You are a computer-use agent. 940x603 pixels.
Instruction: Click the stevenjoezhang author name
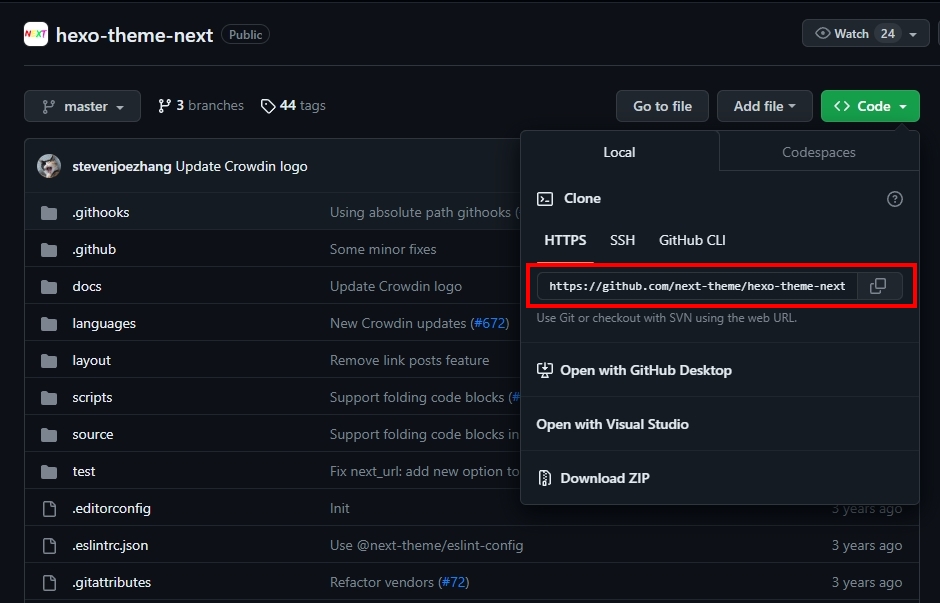122,166
